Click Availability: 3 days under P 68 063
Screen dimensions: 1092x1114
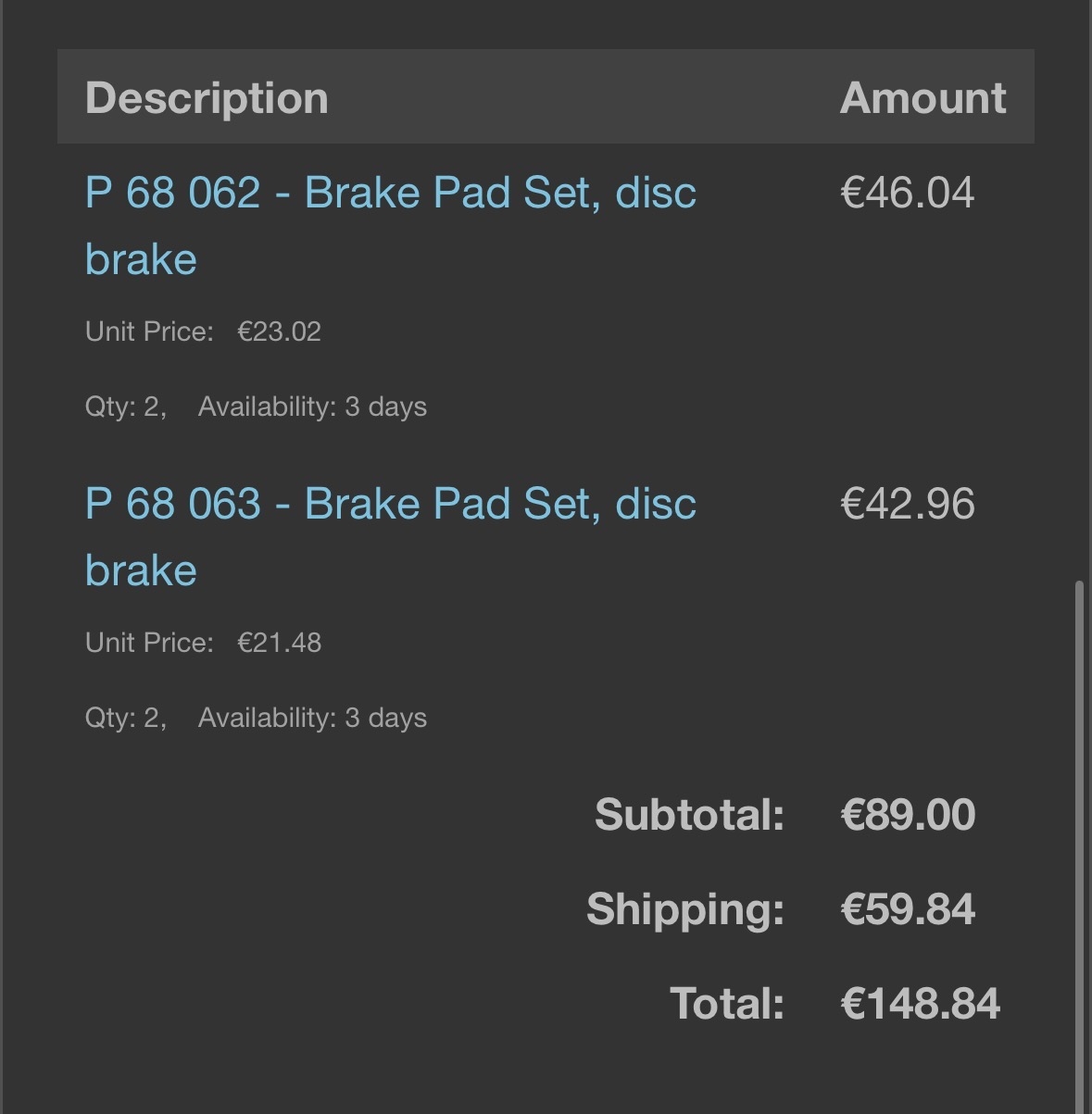tap(312, 718)
